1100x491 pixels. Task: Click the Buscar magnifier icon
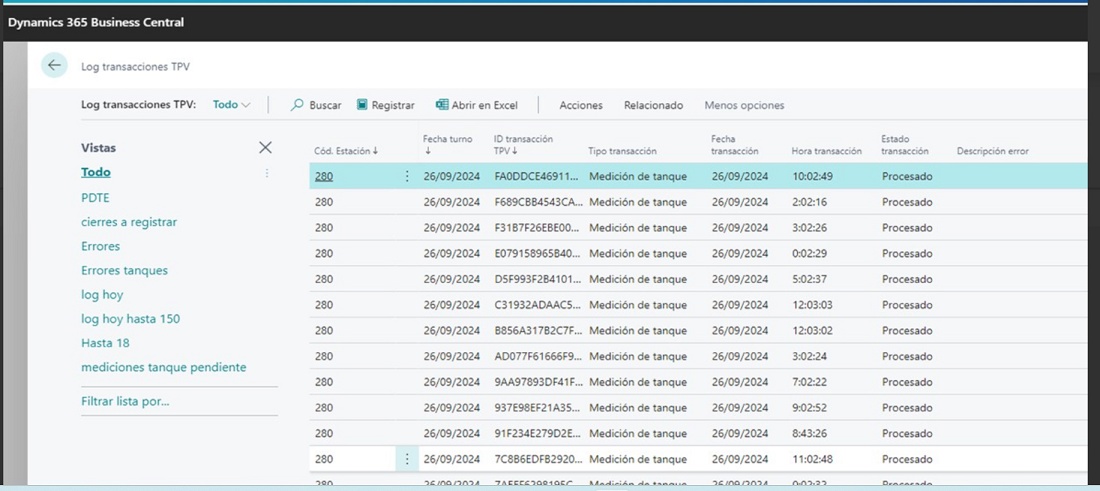pyautogui.click(x=297, y=105)
